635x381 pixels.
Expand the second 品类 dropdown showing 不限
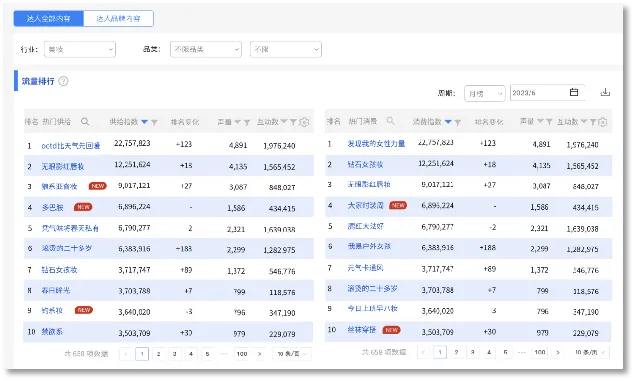coord(286,49)
